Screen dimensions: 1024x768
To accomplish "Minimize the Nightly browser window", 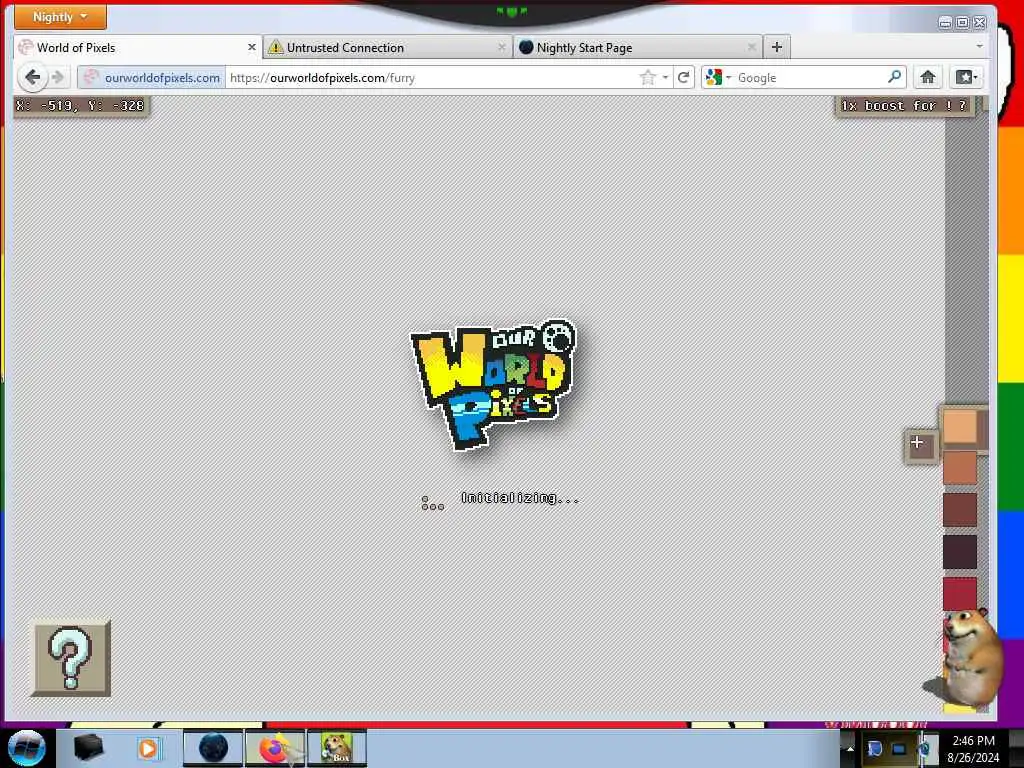I will point(945,23).
